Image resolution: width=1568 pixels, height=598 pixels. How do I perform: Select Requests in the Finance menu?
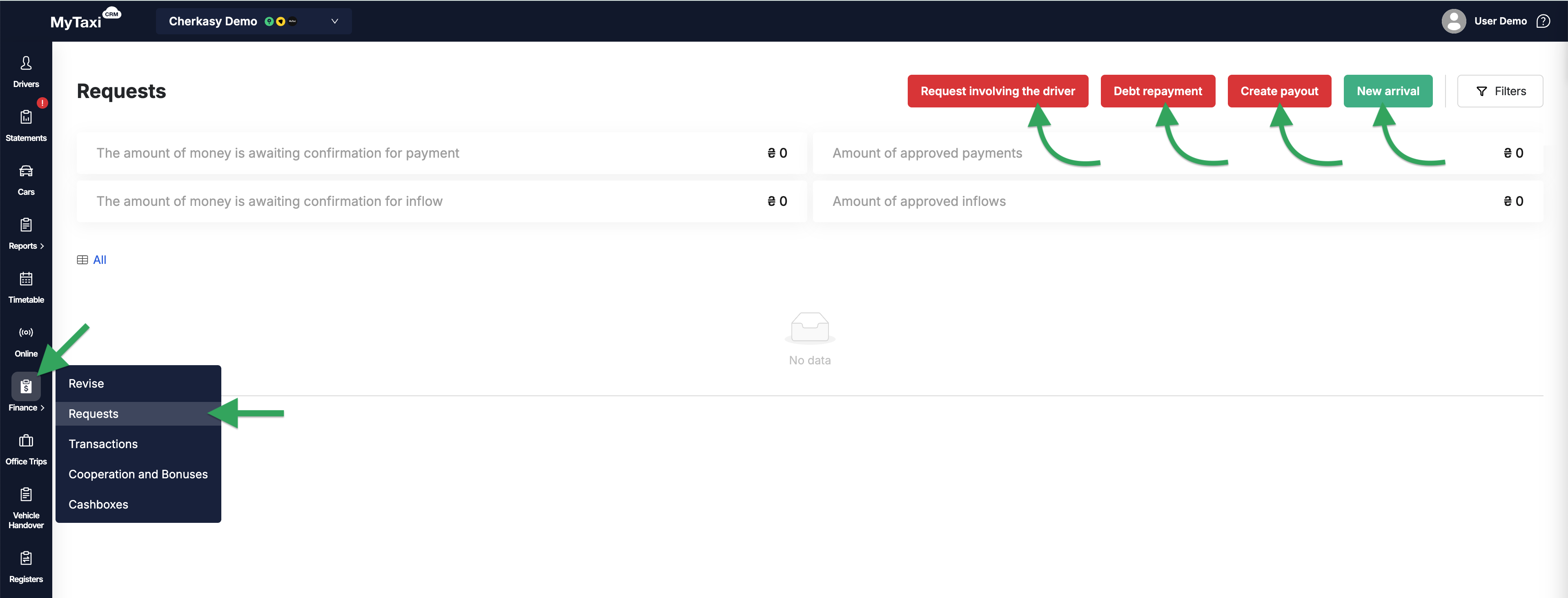coord(138,413)
